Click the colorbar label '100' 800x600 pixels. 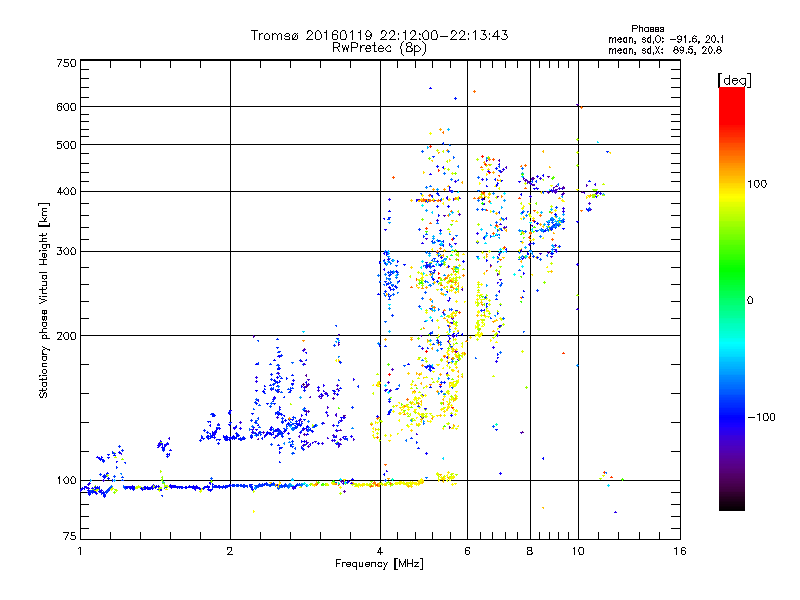tap(757, 184)
